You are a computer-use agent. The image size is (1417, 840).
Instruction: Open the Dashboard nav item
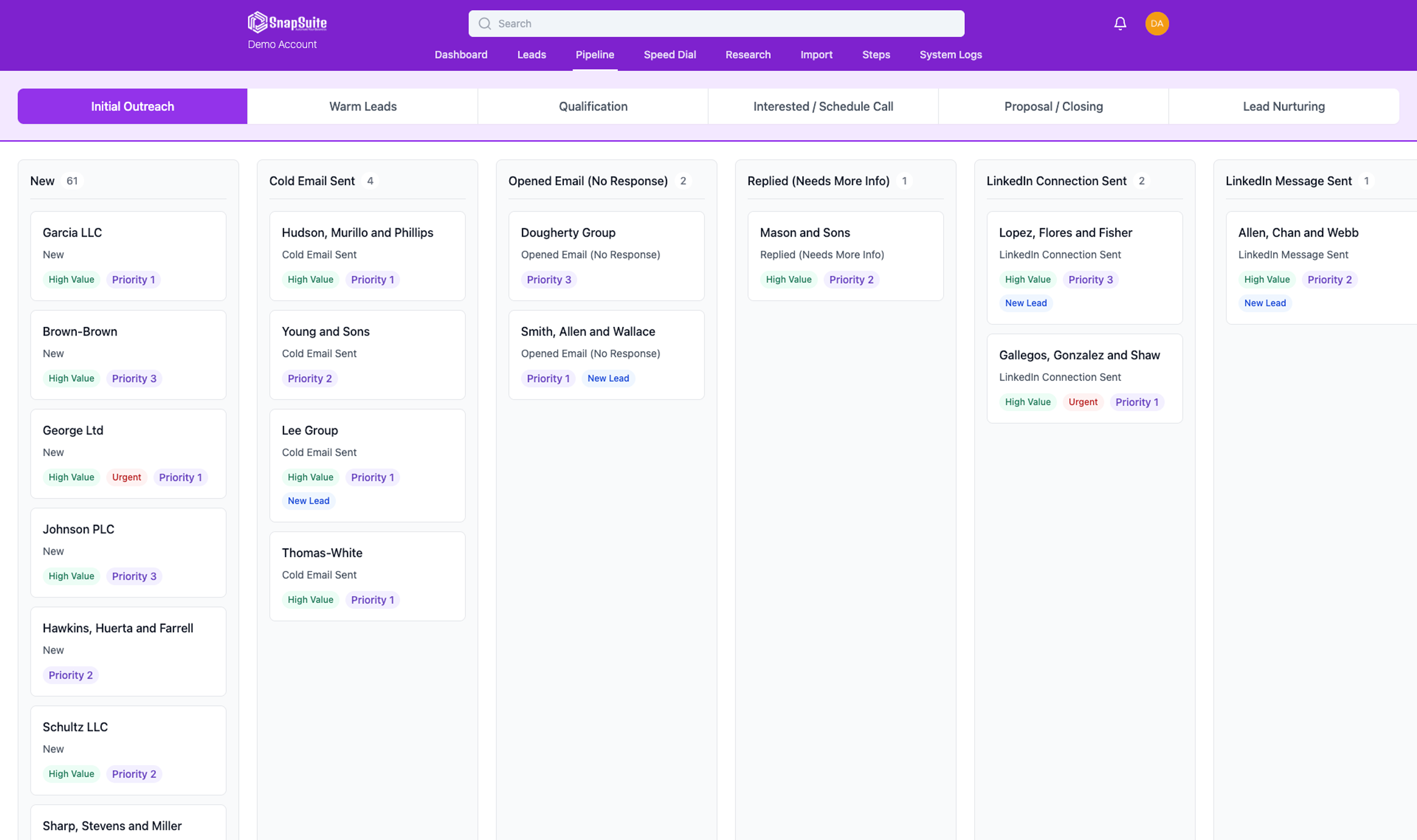(x=460, y=55)
